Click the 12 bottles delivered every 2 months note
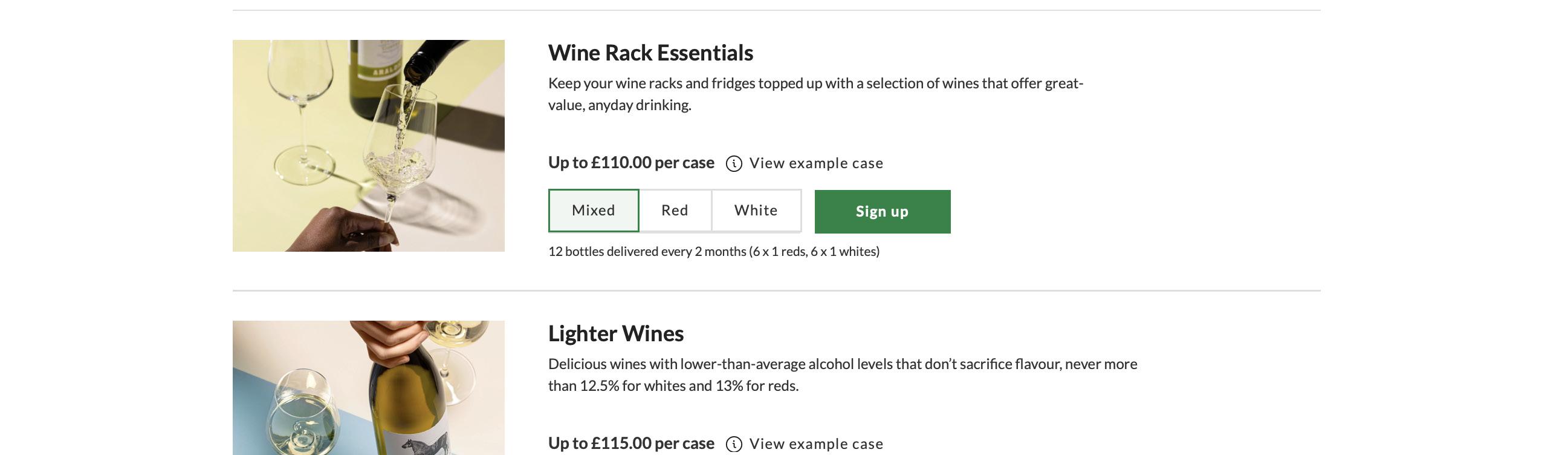The image size is (1568, 455). [713, 252]
